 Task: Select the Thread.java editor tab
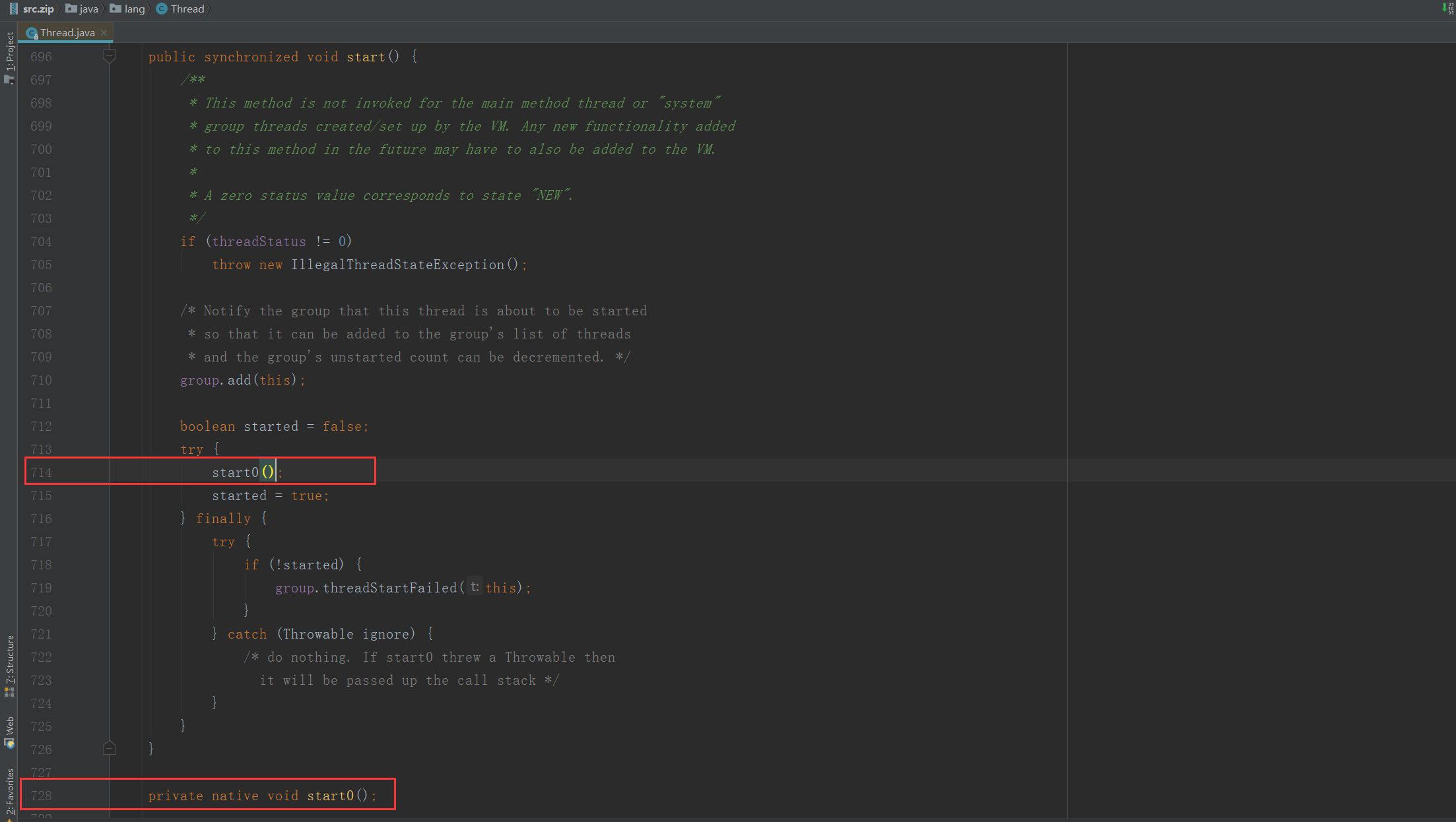click(x=67, y=32)
